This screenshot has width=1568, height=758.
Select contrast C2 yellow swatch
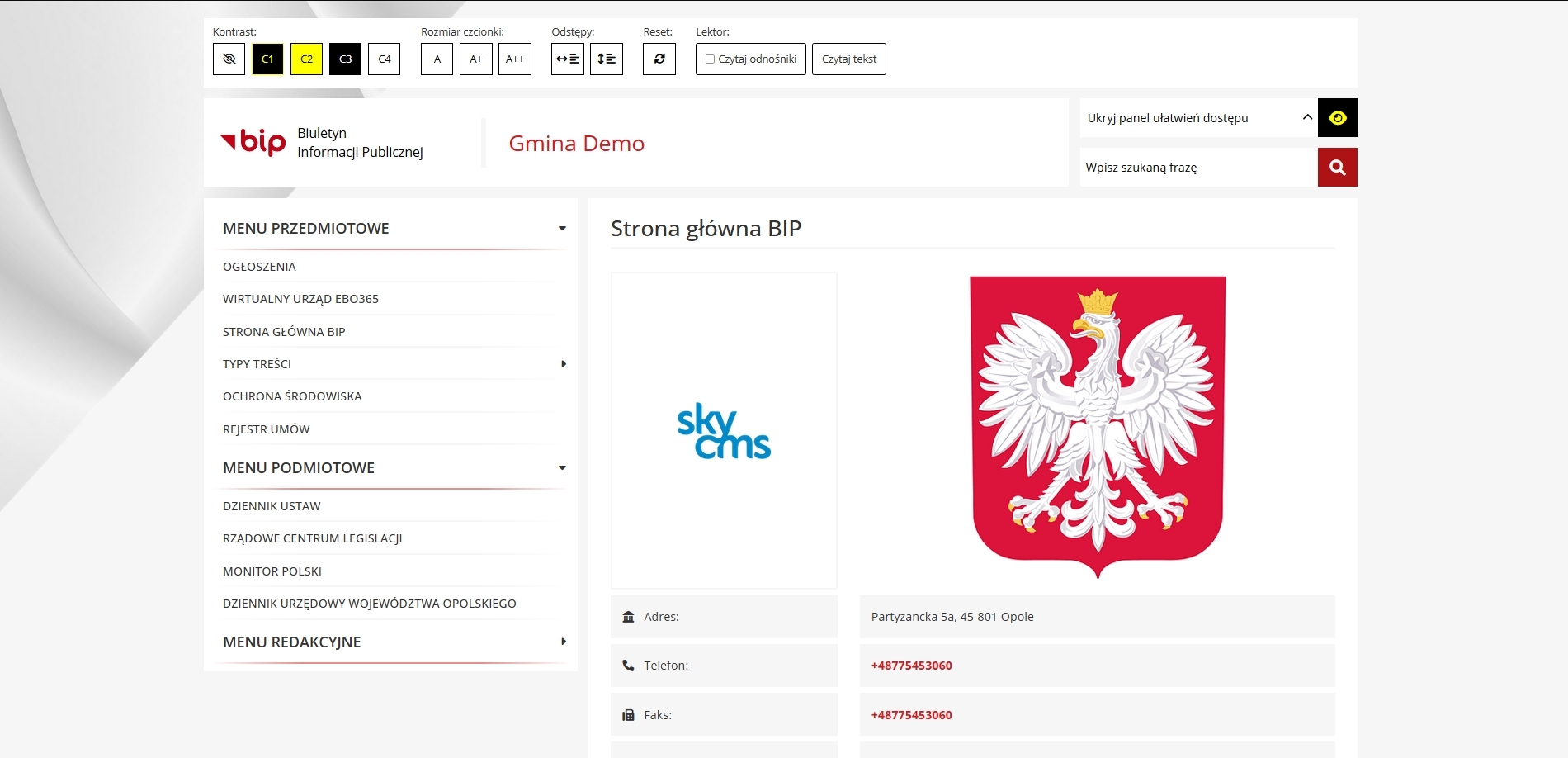(306, 59)
